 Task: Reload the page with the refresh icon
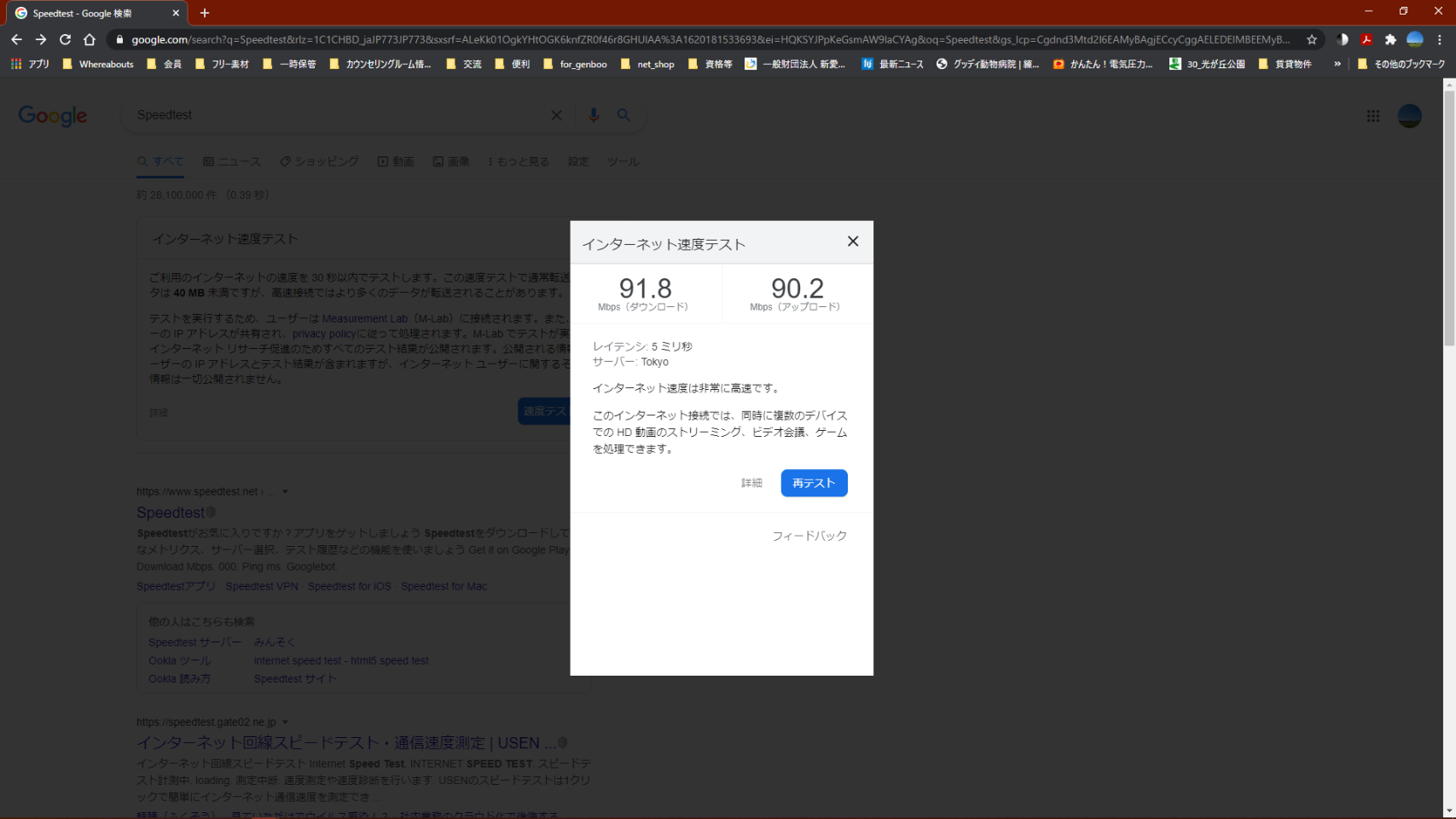65,39
